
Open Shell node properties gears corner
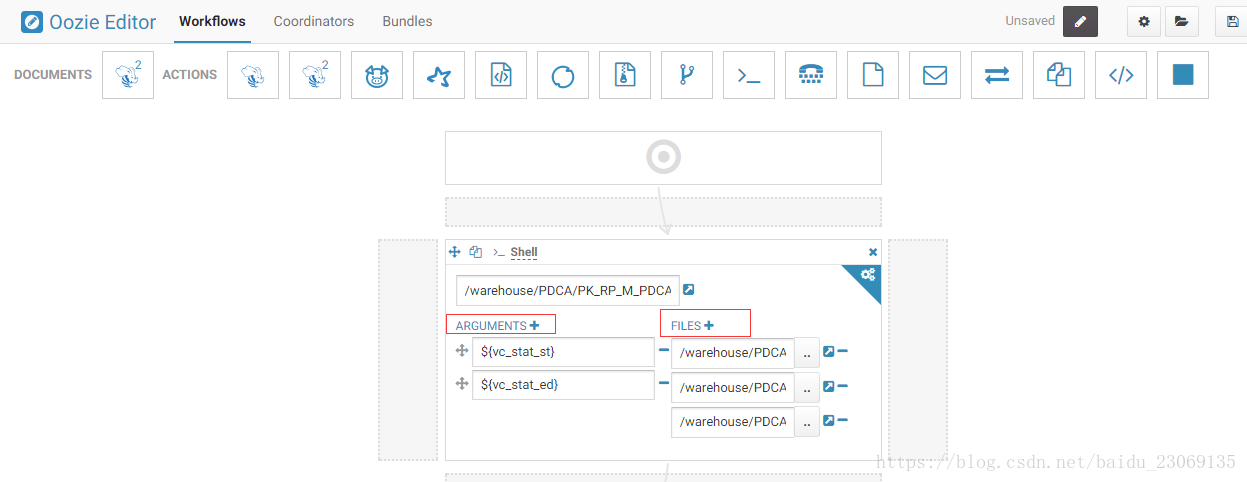click(867, 276)
